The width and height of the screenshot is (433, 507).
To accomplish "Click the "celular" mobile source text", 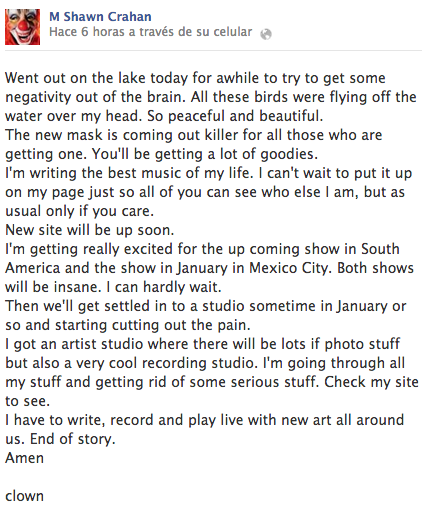I will point(233,32).
